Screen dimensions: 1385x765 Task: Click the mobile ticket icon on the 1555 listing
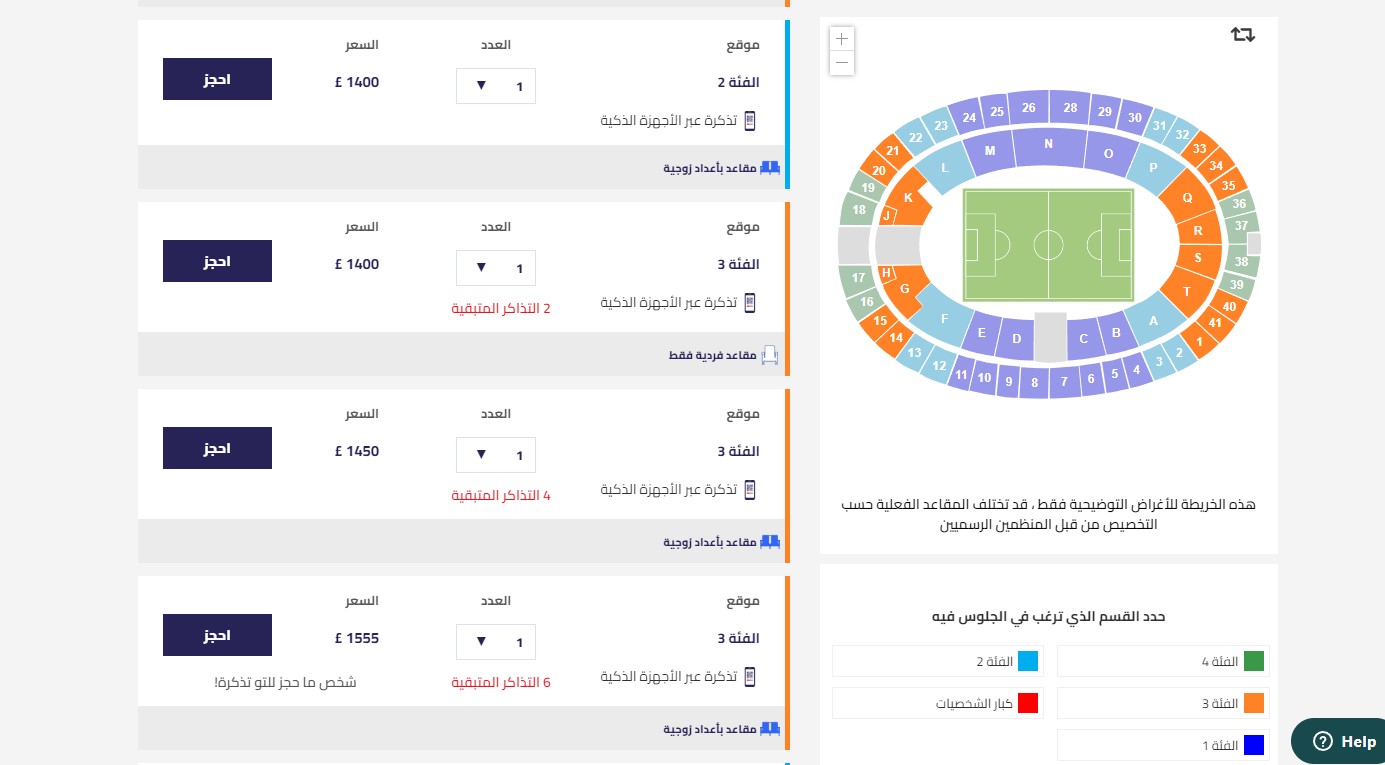(x=750, y=677)
